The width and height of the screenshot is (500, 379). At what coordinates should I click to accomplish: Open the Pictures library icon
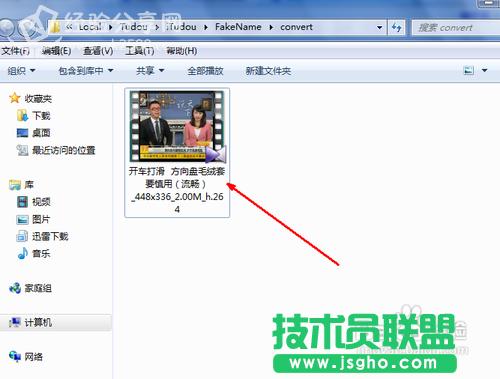click(x=22, y=219)
